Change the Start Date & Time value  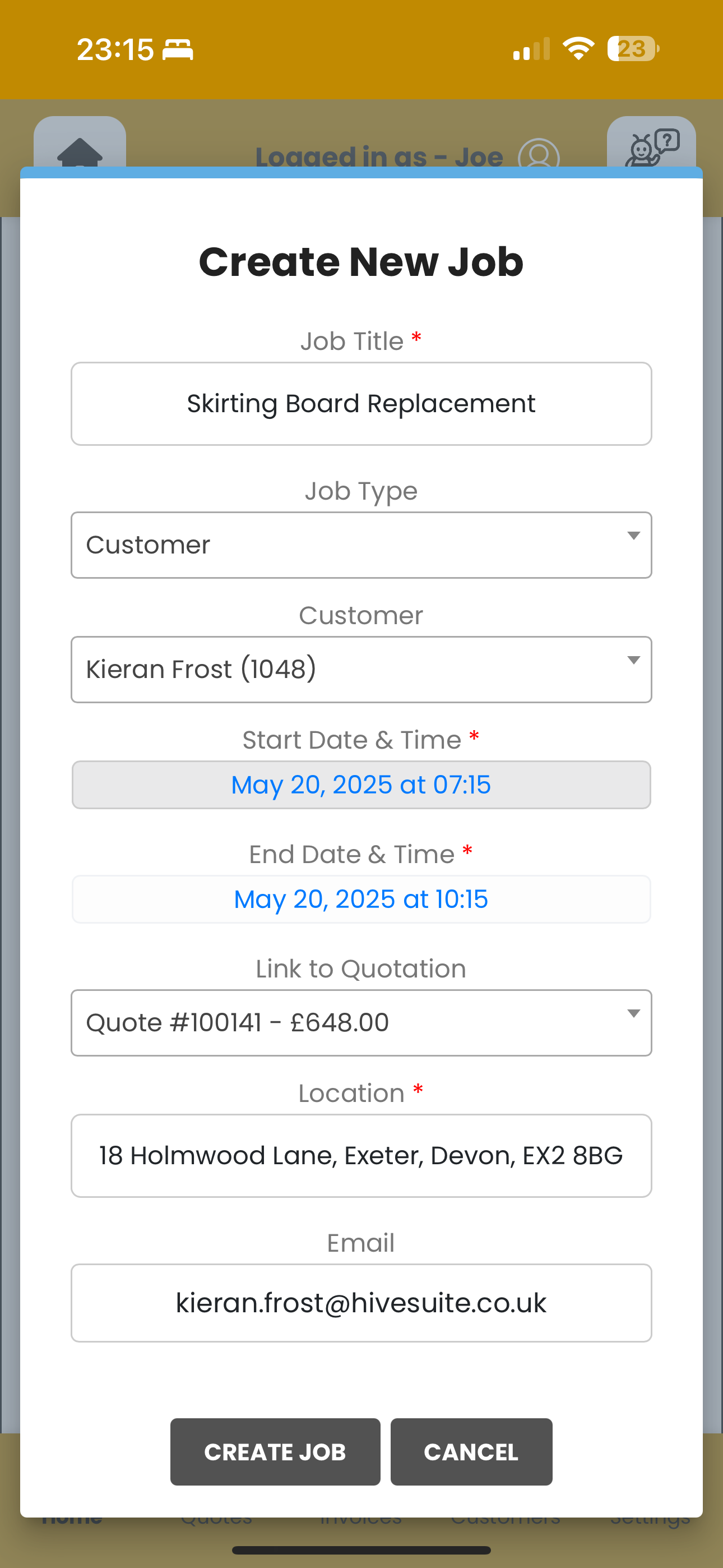tap(361, 785)
